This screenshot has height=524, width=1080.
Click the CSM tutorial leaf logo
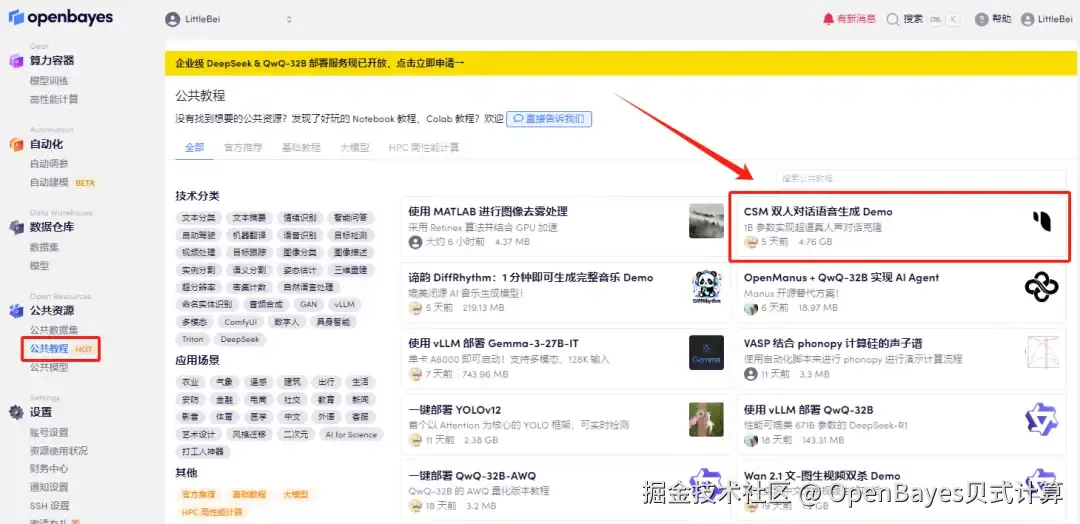(1041, 221)
